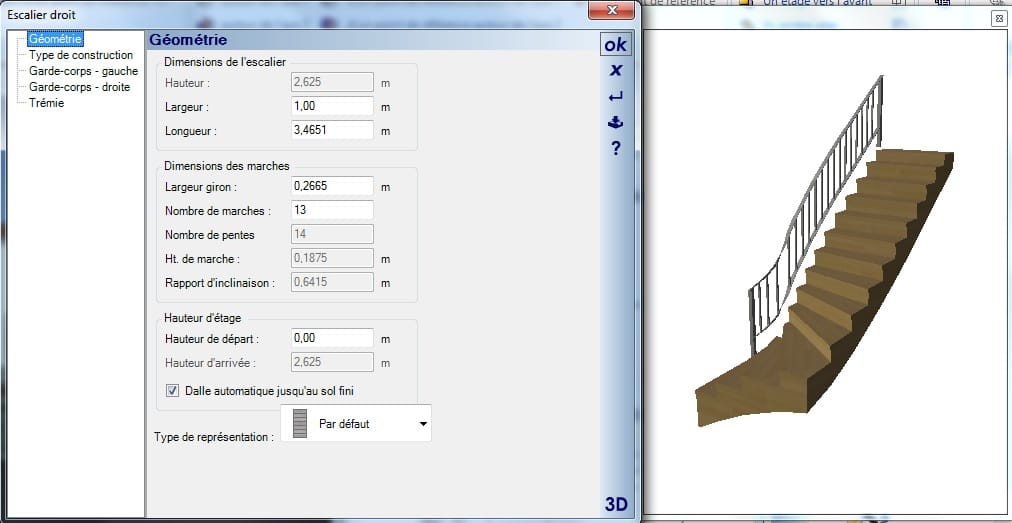Click the Dimensions des marches group label
Viewport: 1012px width, 523px height.
click(227, 166)
